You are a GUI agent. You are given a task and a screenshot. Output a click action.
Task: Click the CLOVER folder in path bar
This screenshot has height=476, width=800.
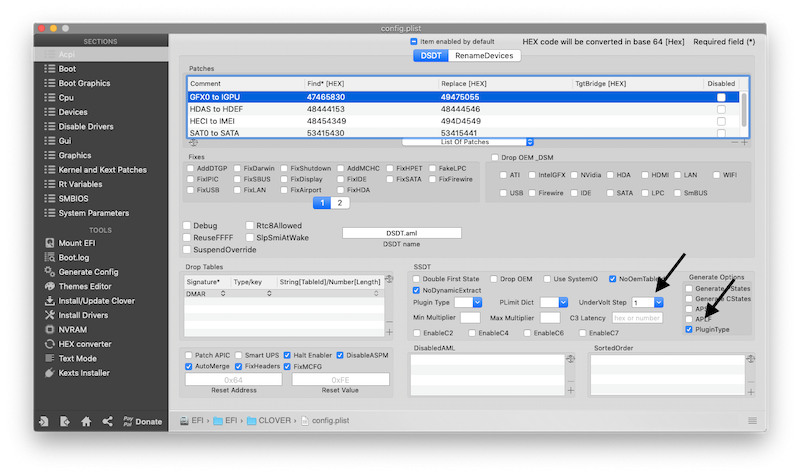tap(268, 420)
